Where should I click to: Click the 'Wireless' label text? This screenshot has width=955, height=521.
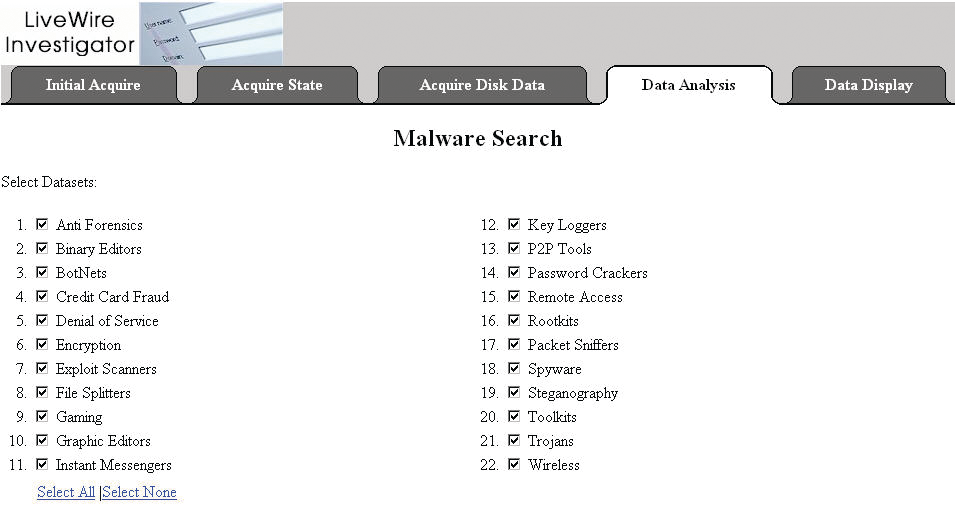point(554,465)
